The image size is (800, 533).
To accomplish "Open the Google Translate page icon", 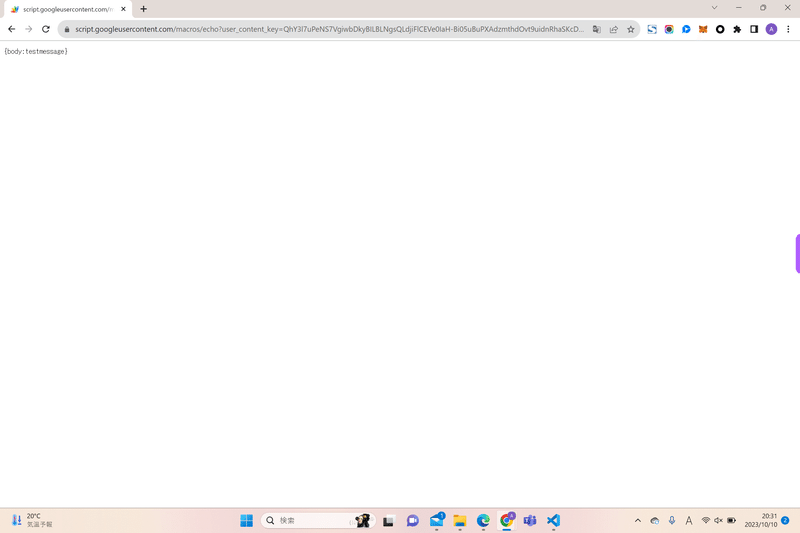I will click(596, 29).
